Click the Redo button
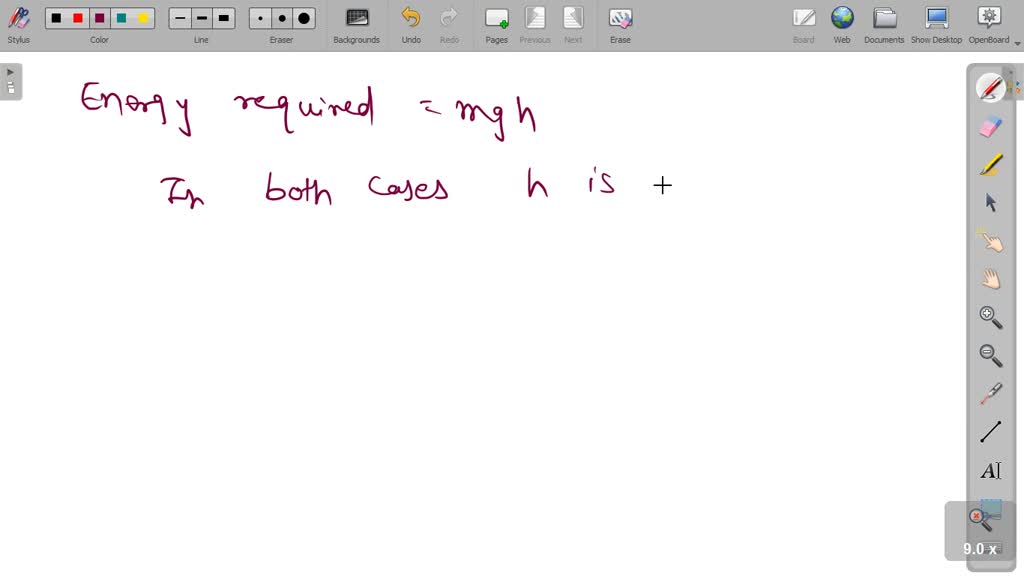The width and height of the screenshot is (1024, 576). (449, 25)
